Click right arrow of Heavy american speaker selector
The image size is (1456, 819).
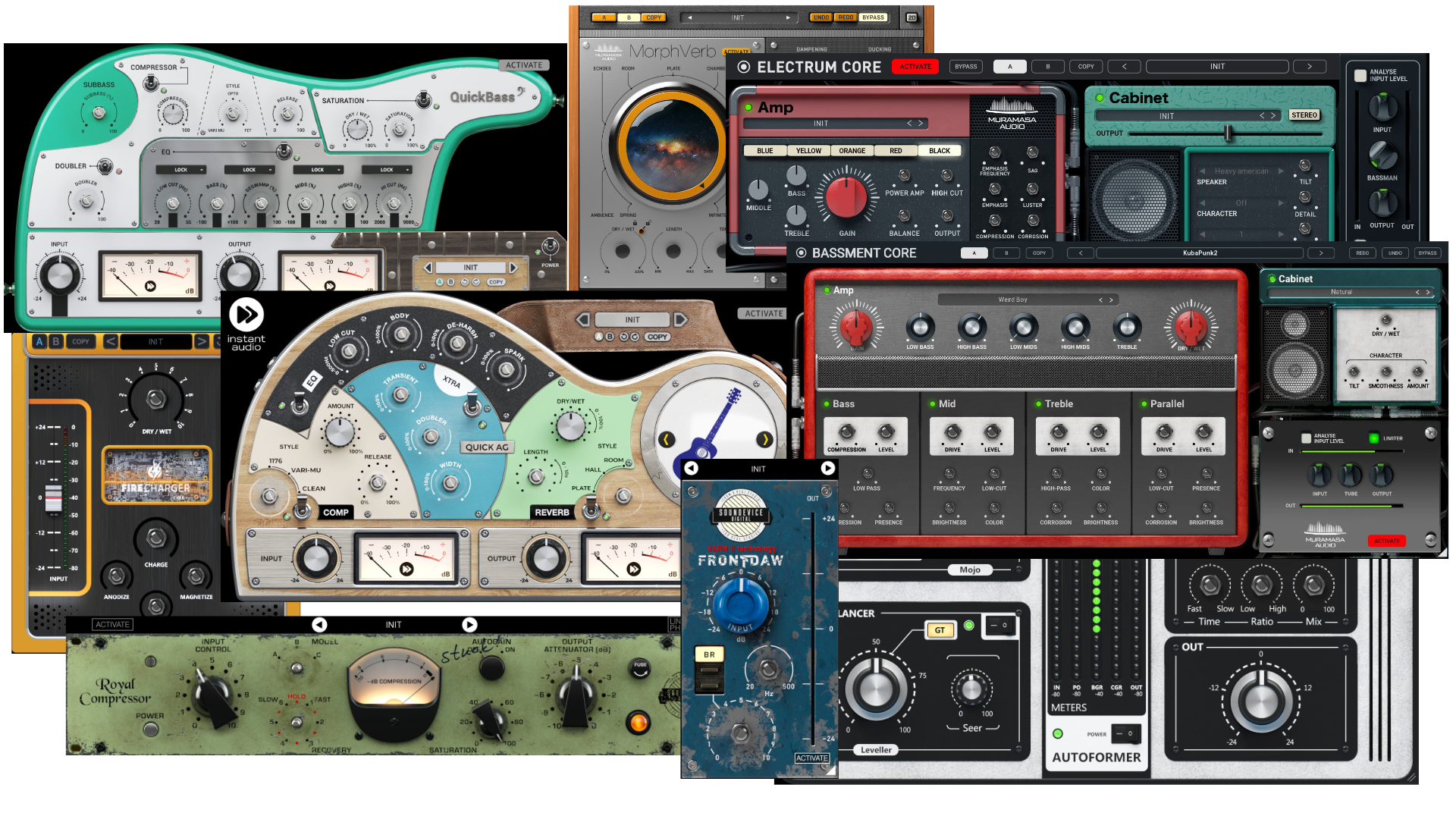pyautogui.click(x=1281, y=171)
